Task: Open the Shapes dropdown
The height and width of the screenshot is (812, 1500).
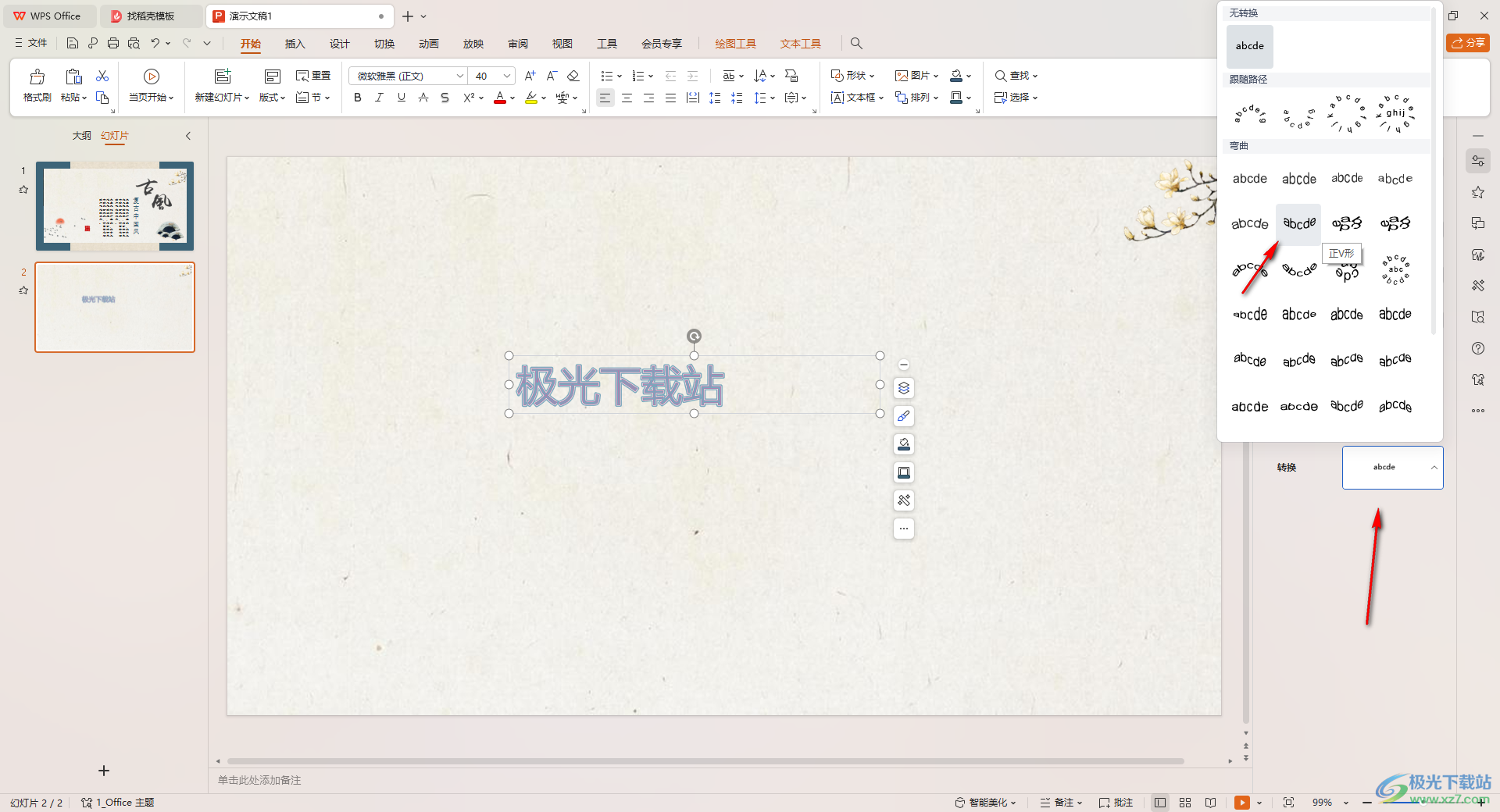Action: click(852, 76)
